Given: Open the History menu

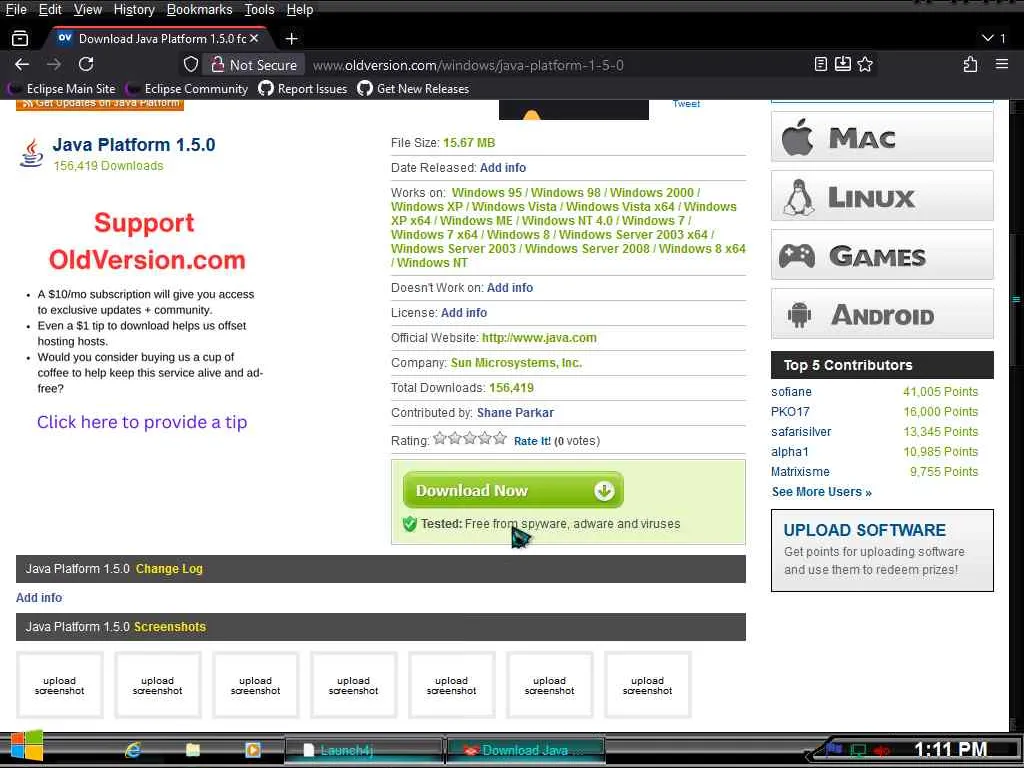Looking at the screenshot, I should 134,10.
